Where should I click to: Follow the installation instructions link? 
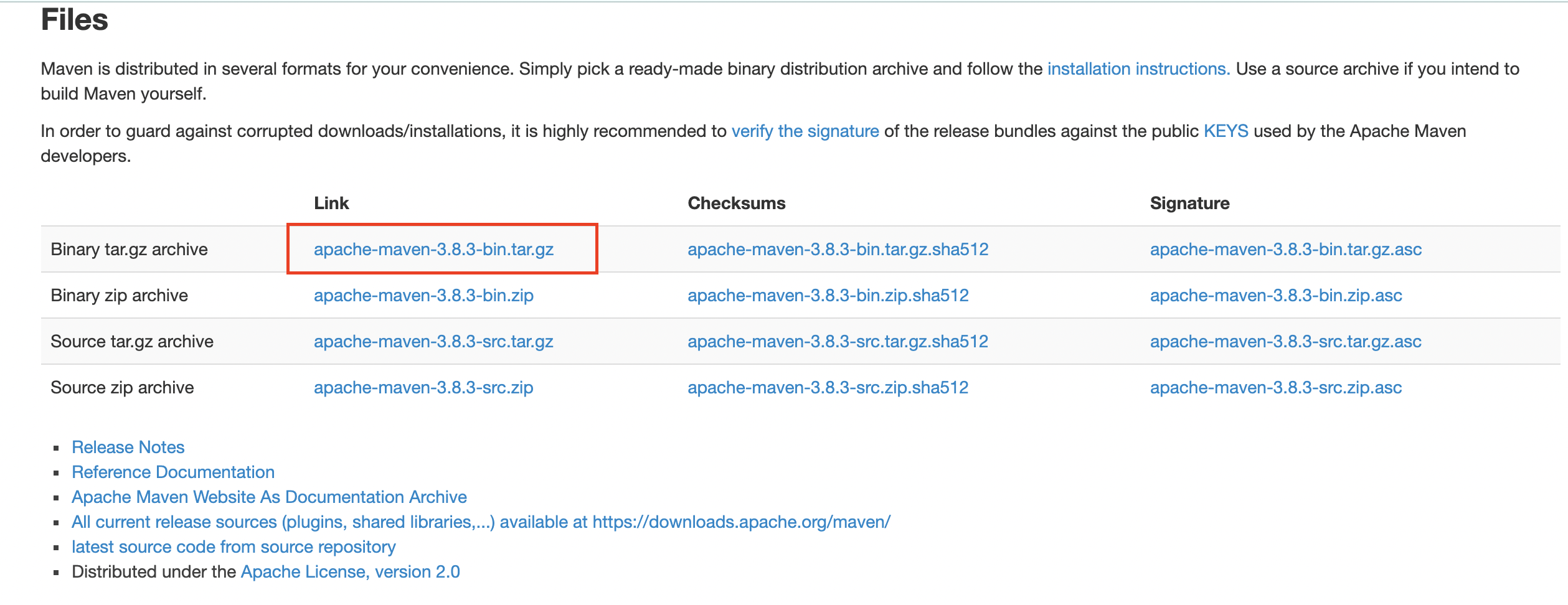[1138, 69]
